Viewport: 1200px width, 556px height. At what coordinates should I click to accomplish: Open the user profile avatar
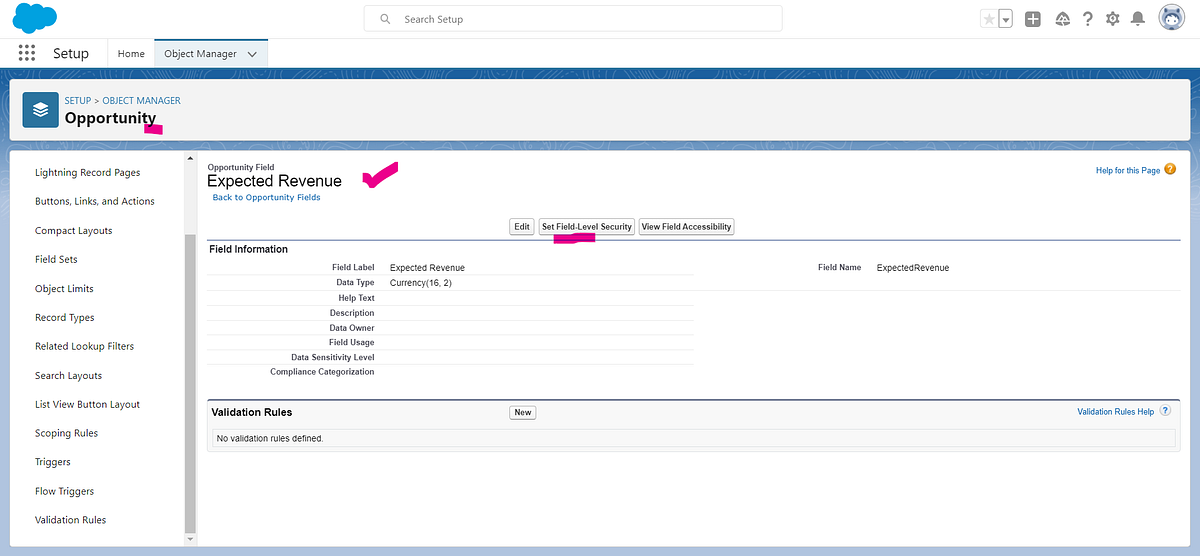[x=1172, y=18]
